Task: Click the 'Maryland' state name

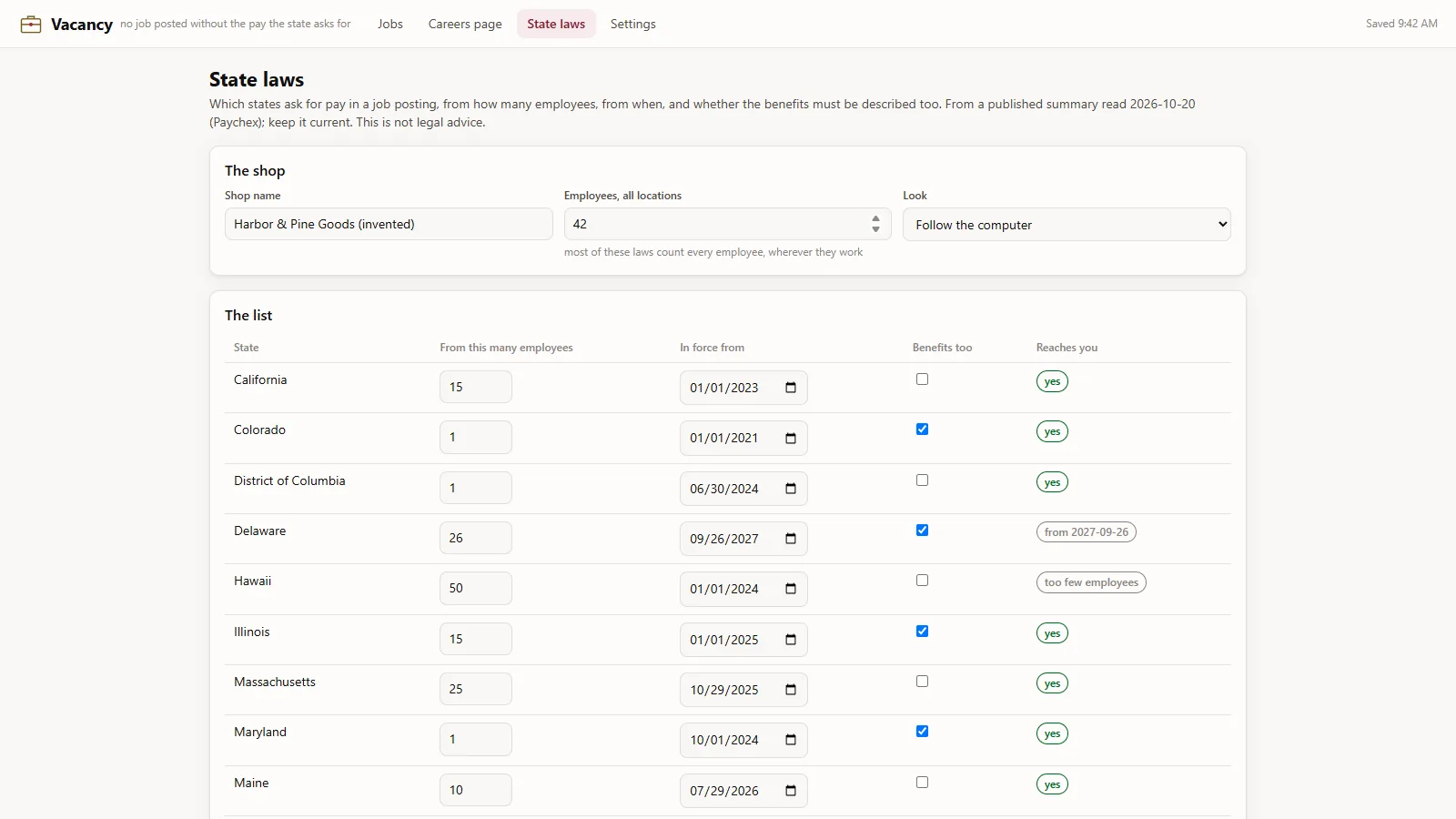Action: pos(260,732)
